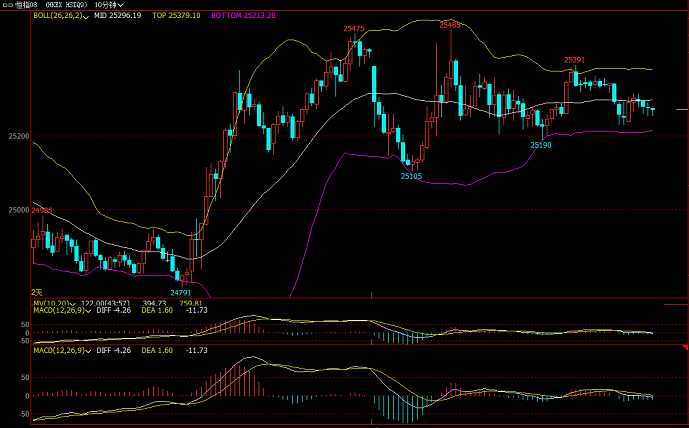Click the 2天 day-range label

coord(38,292)
